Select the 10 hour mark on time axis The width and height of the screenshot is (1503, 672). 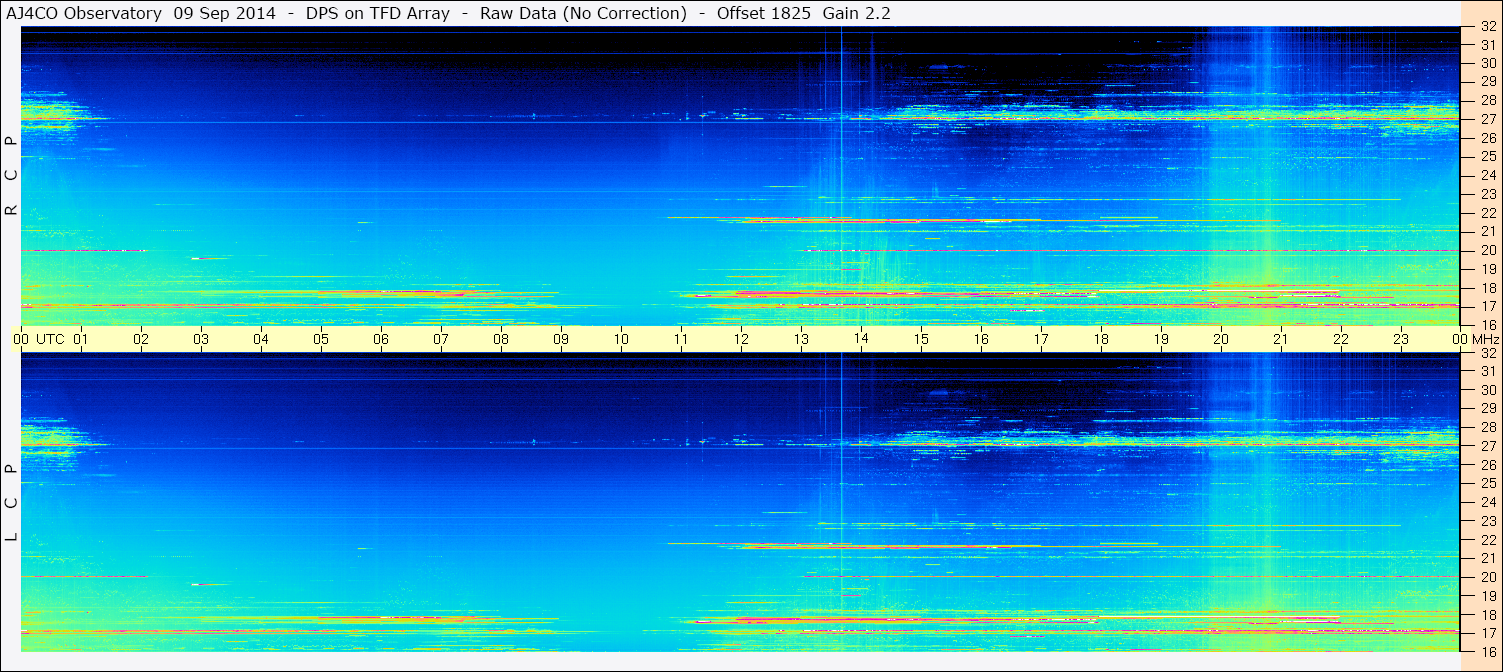pyautogui.click(x=621, y=339)
